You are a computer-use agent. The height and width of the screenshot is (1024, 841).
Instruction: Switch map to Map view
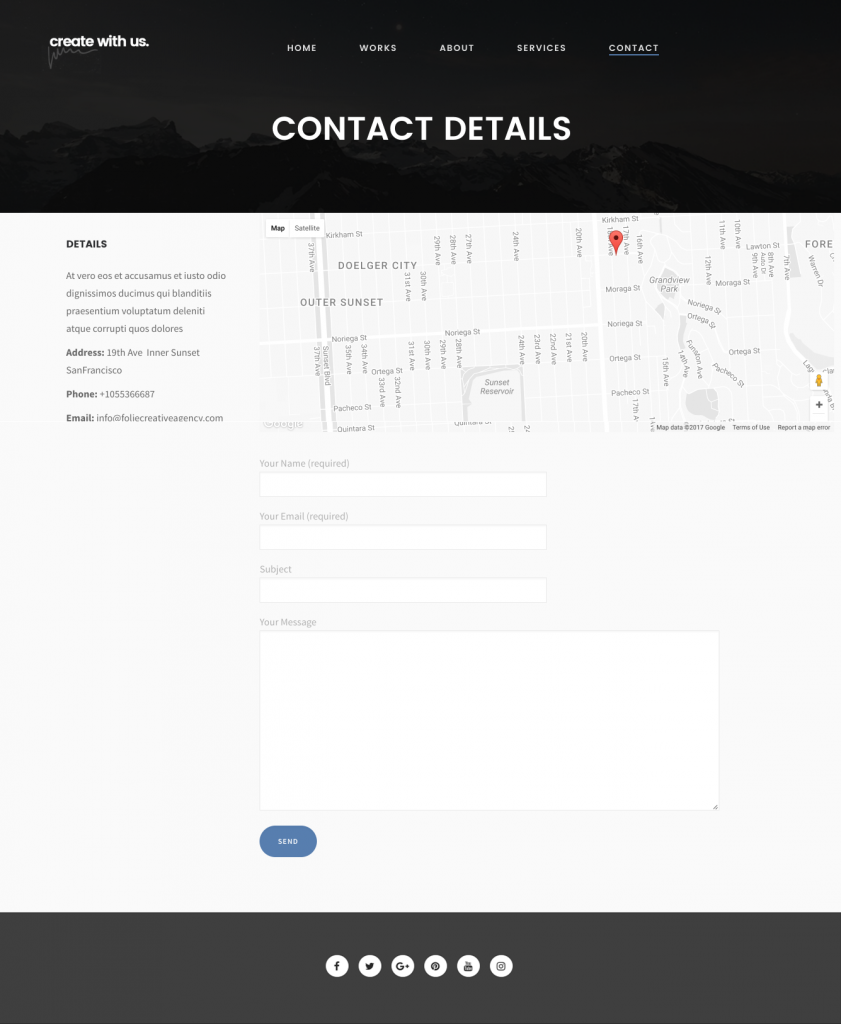278,229
